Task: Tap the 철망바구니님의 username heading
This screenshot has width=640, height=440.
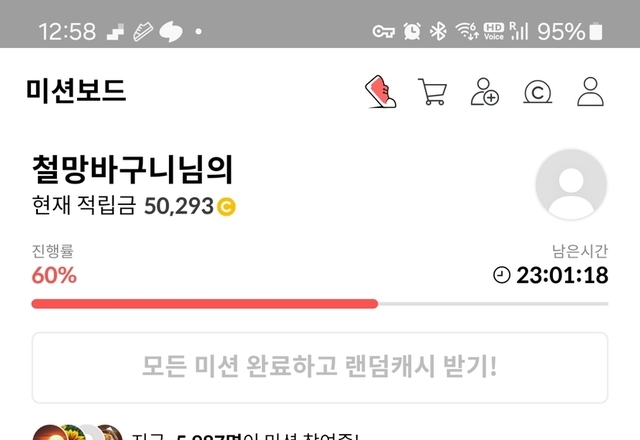Action: point(132,169)
